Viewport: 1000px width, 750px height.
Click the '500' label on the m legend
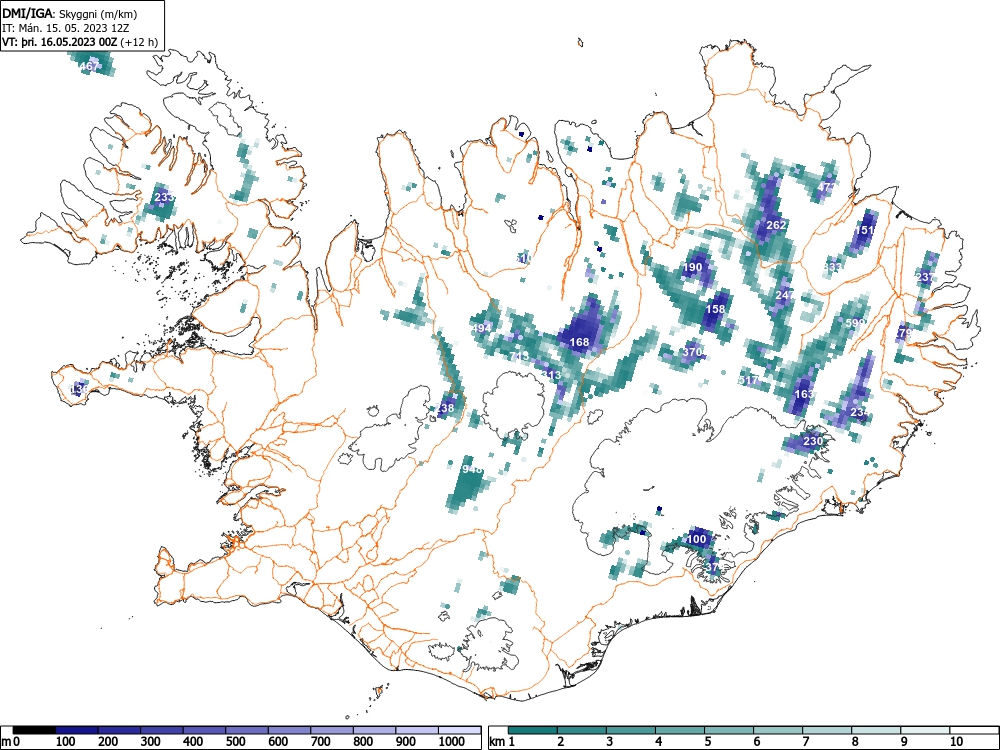(x=235, y=741)
